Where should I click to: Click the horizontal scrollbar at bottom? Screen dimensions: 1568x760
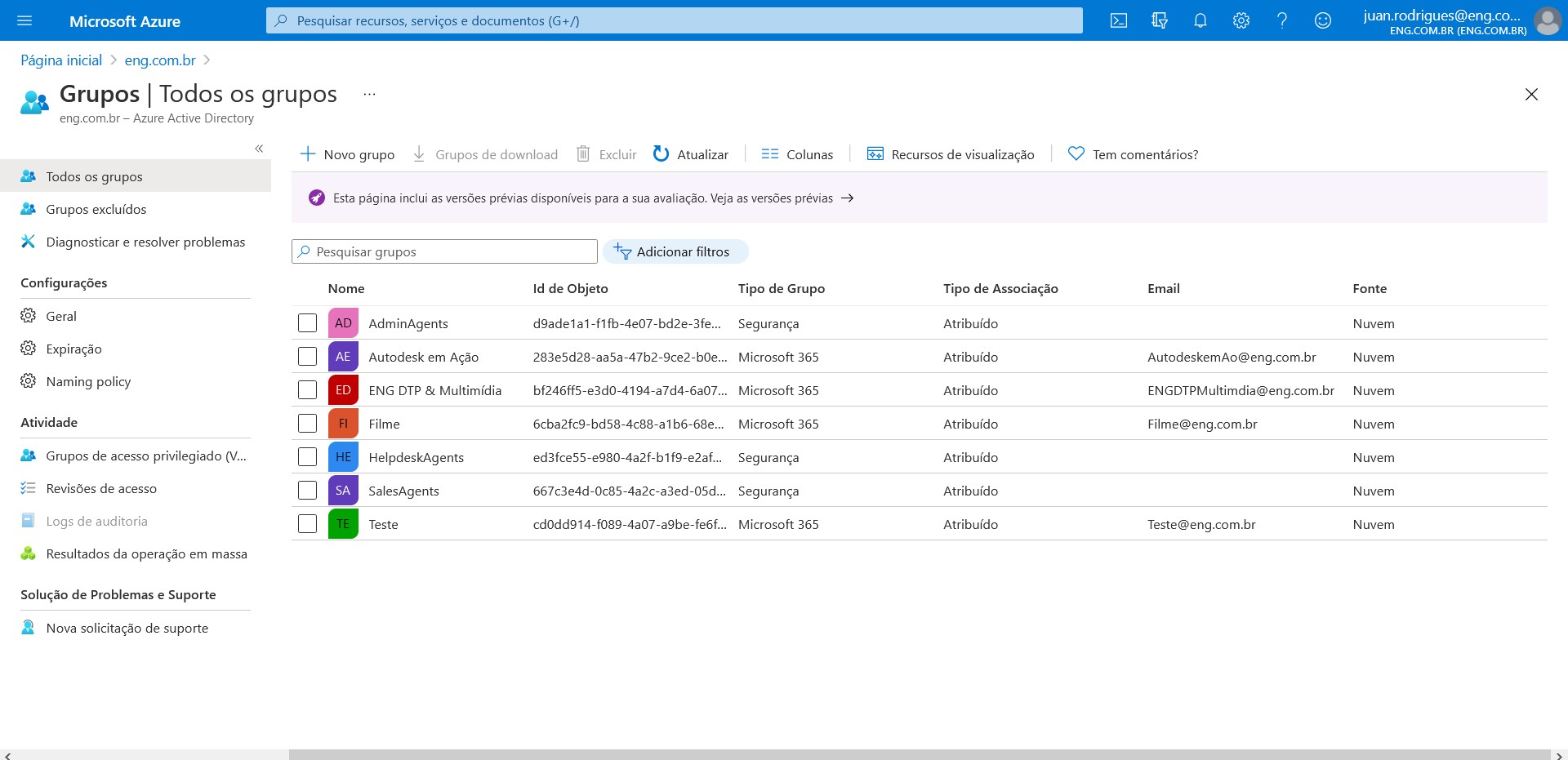tap(919, 755)
